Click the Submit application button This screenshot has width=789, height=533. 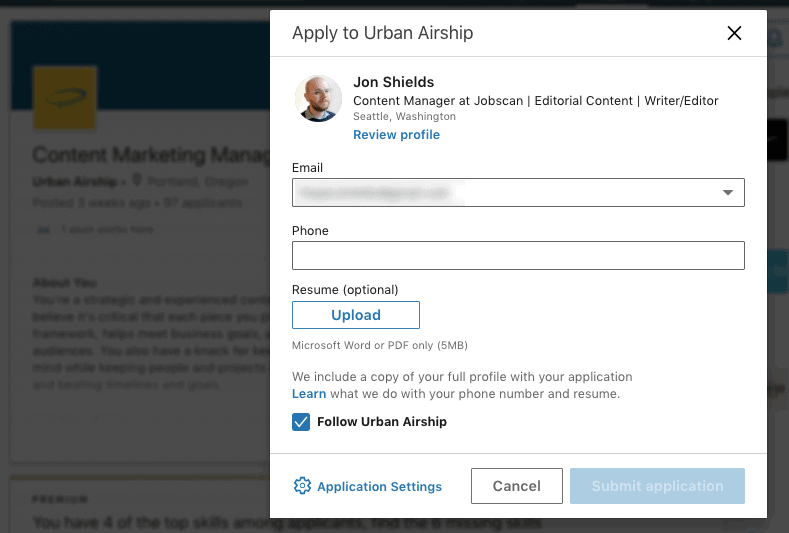click(x=657, y=486)
